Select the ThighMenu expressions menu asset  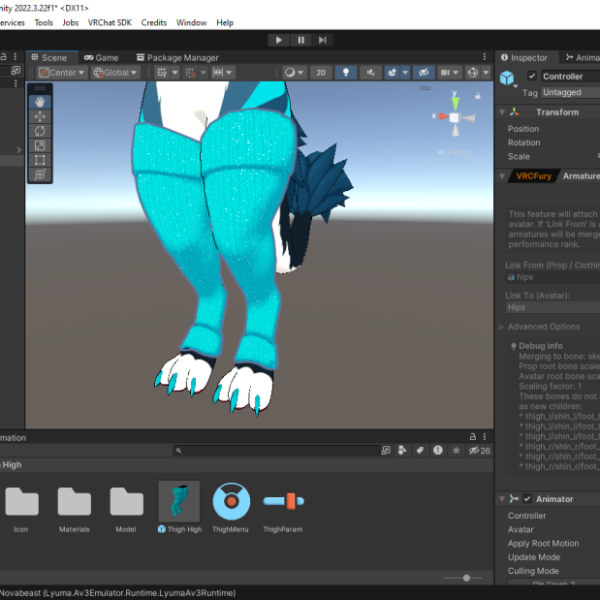click(x=231, y=507)
